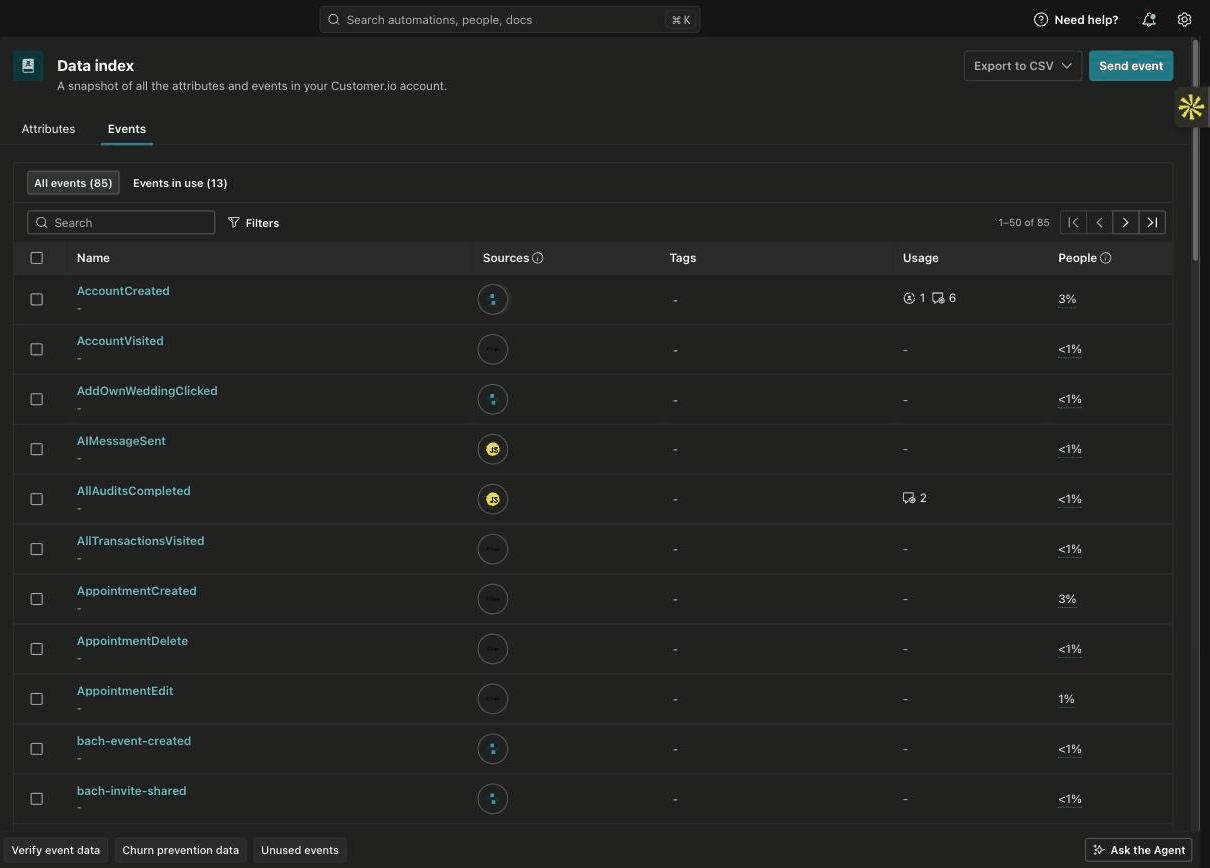The width and height of the screenshot is (1210, 868).
Task: Click the Data index page icon
Action: pos(28,66)
